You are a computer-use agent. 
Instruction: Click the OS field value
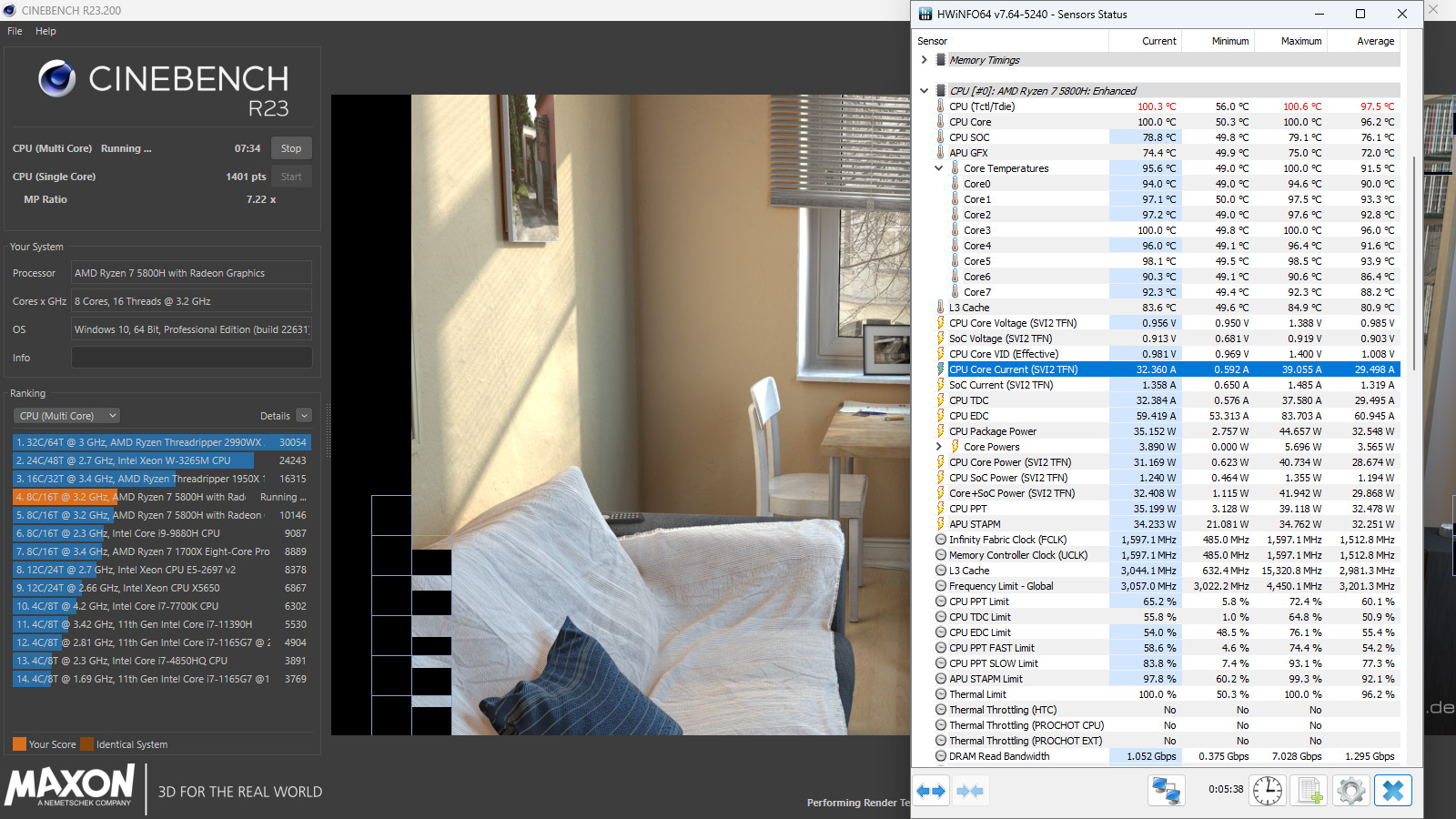click(192, 329)
